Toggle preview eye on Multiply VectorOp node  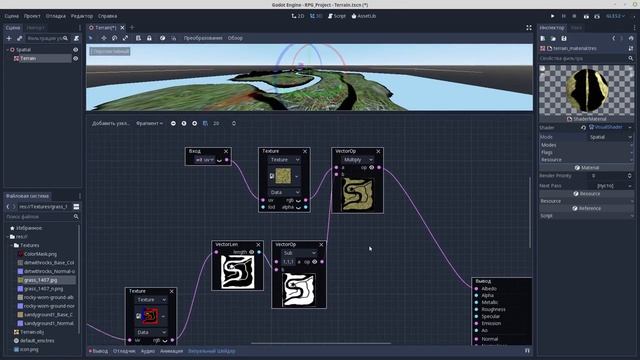click(372, 167)
